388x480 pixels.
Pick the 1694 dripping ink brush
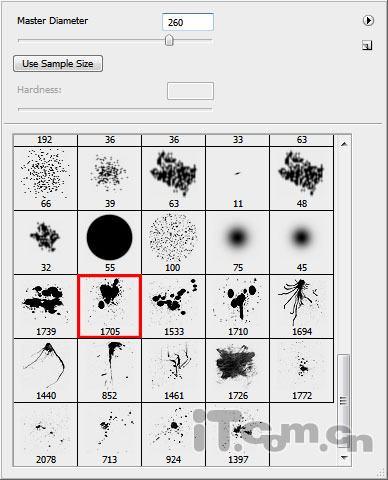[301, 306]
